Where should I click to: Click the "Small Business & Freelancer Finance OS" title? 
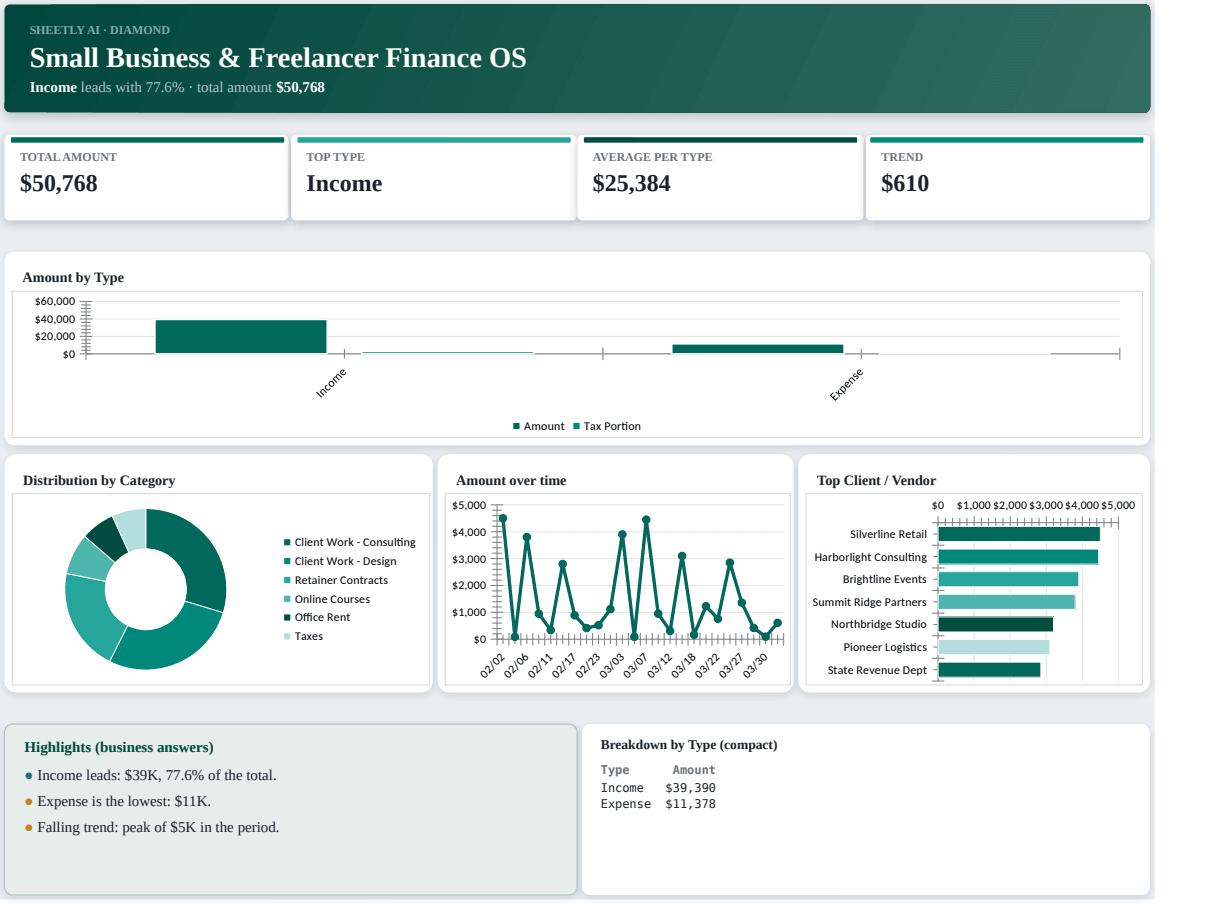(278, 58)
